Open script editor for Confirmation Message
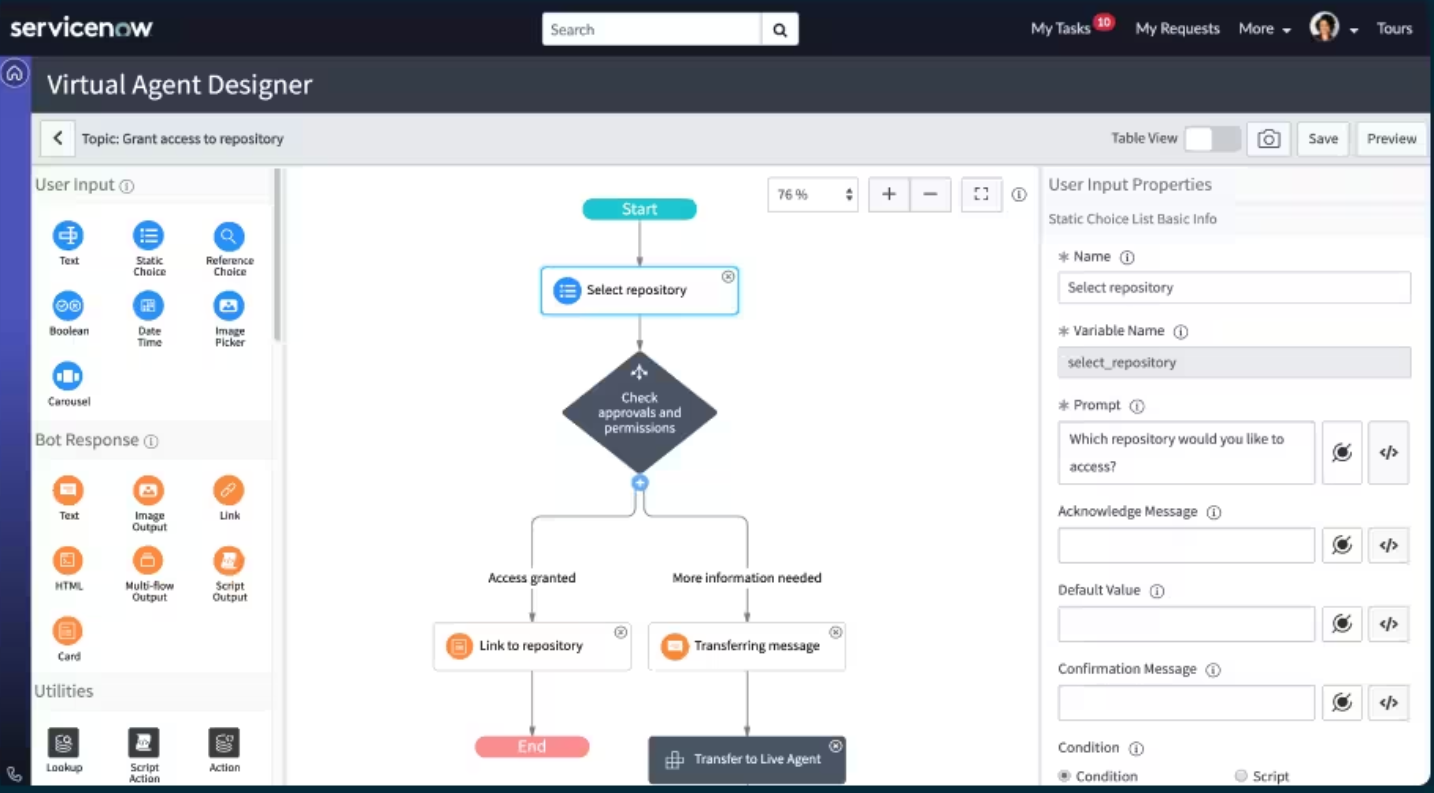 (1388, 703)
